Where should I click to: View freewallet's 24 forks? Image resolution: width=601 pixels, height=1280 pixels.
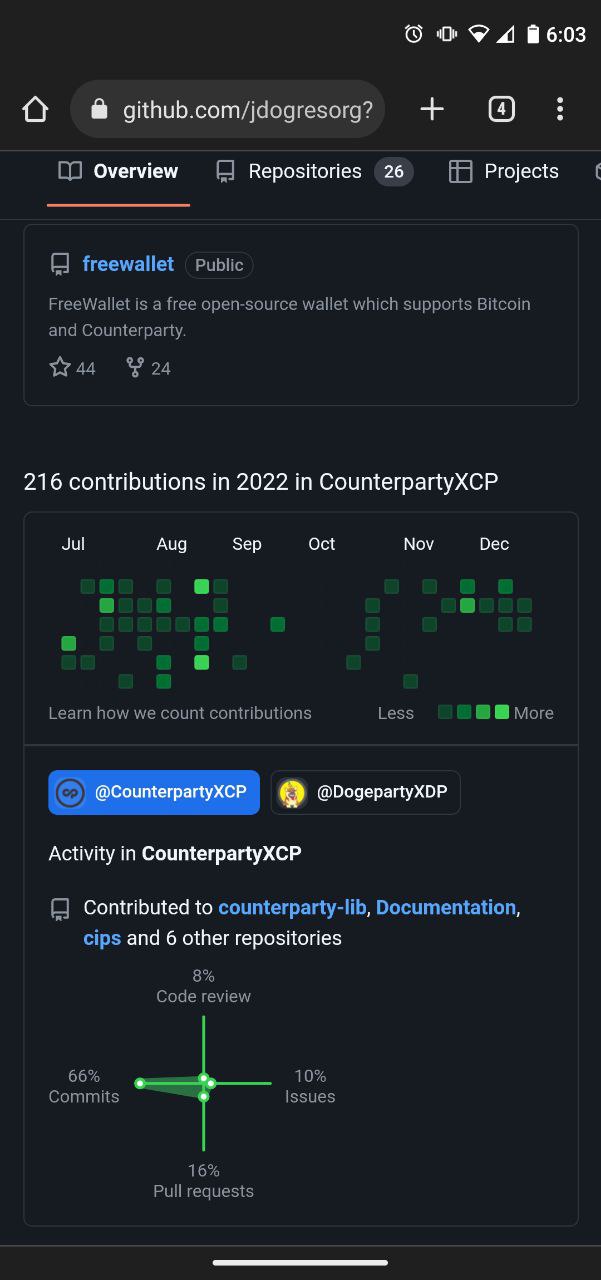(x=148, y=368)
